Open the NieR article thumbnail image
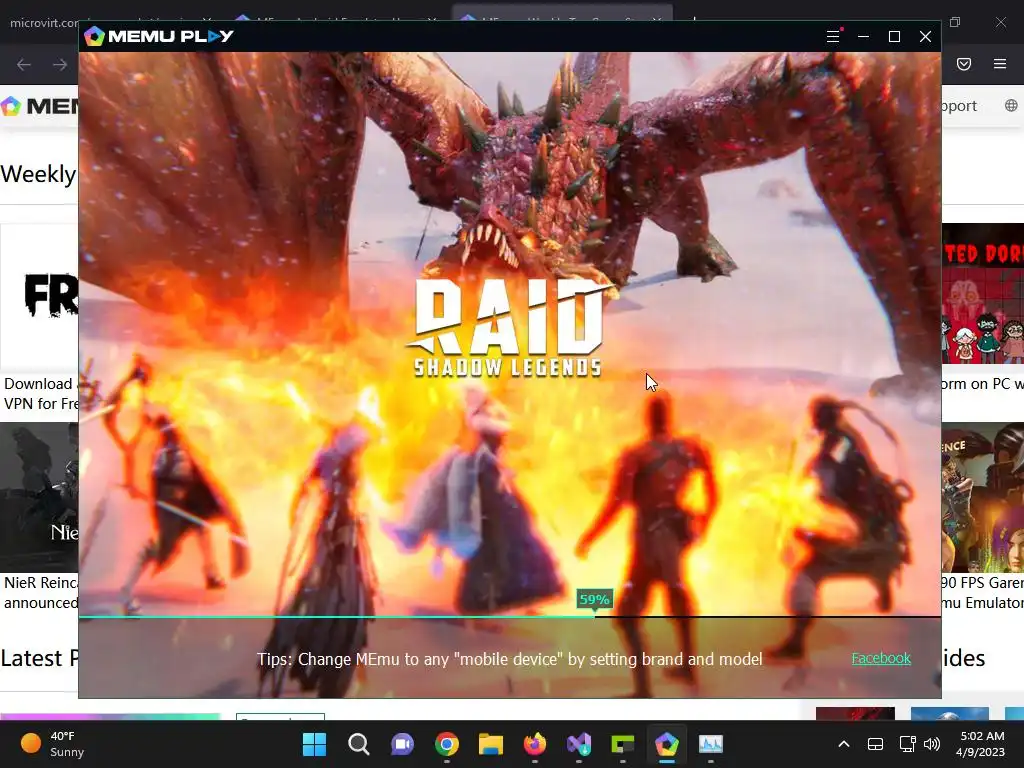This screenshot has width=1024, height=768. [39, 498]
